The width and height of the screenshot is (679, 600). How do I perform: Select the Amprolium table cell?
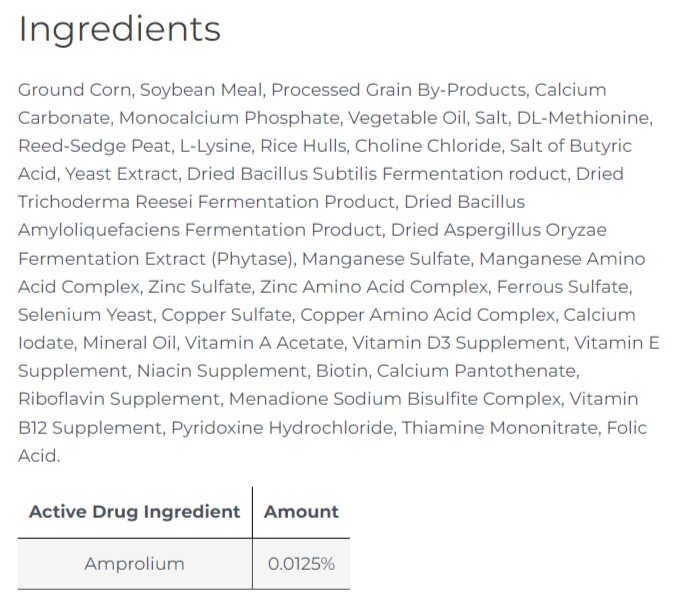[x=135, y=564]
